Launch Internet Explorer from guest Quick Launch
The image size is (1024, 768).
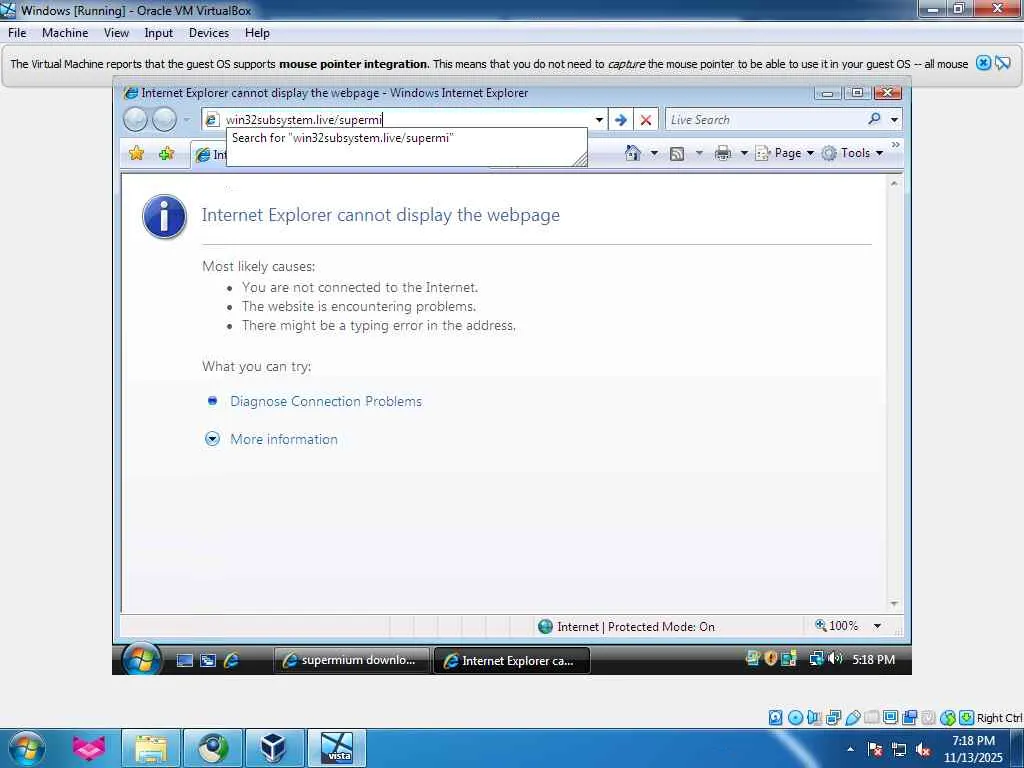click(x=231, y=660)
